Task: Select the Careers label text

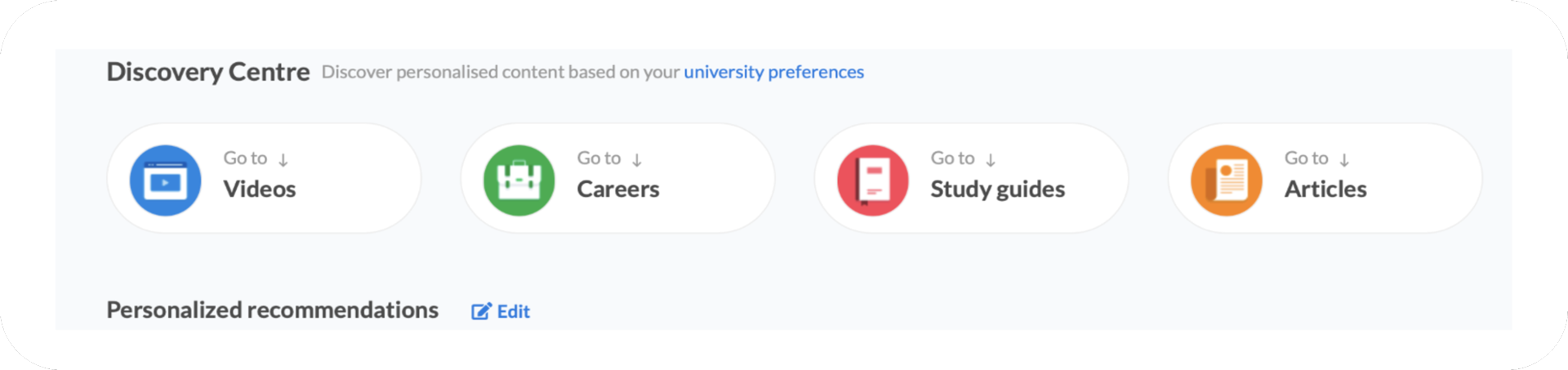Action: click(x=618, y=189)
